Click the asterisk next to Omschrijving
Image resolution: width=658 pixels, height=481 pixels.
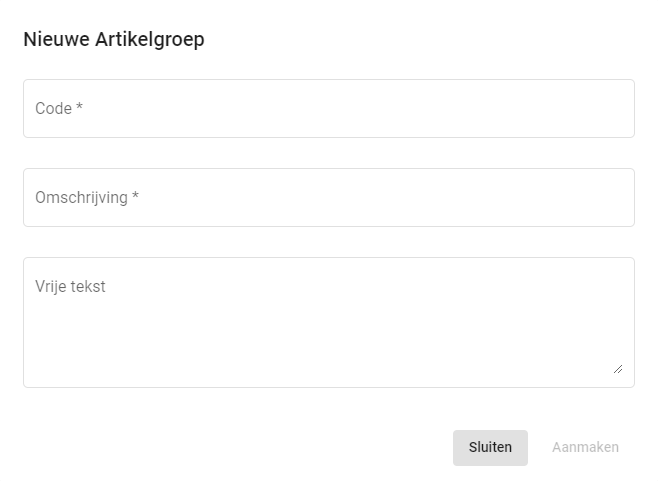[135, 196]
